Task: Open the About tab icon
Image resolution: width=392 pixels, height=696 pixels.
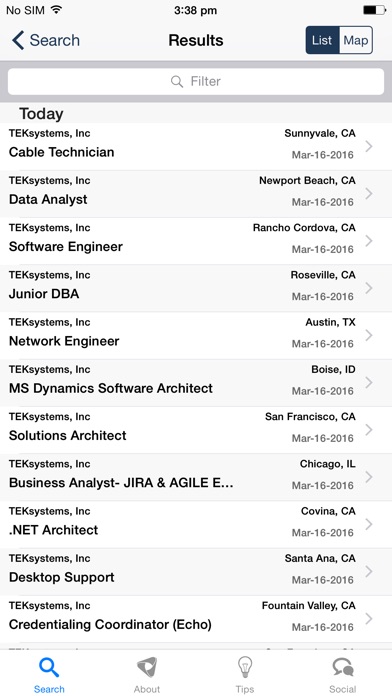Action: [x=147, y=667]
